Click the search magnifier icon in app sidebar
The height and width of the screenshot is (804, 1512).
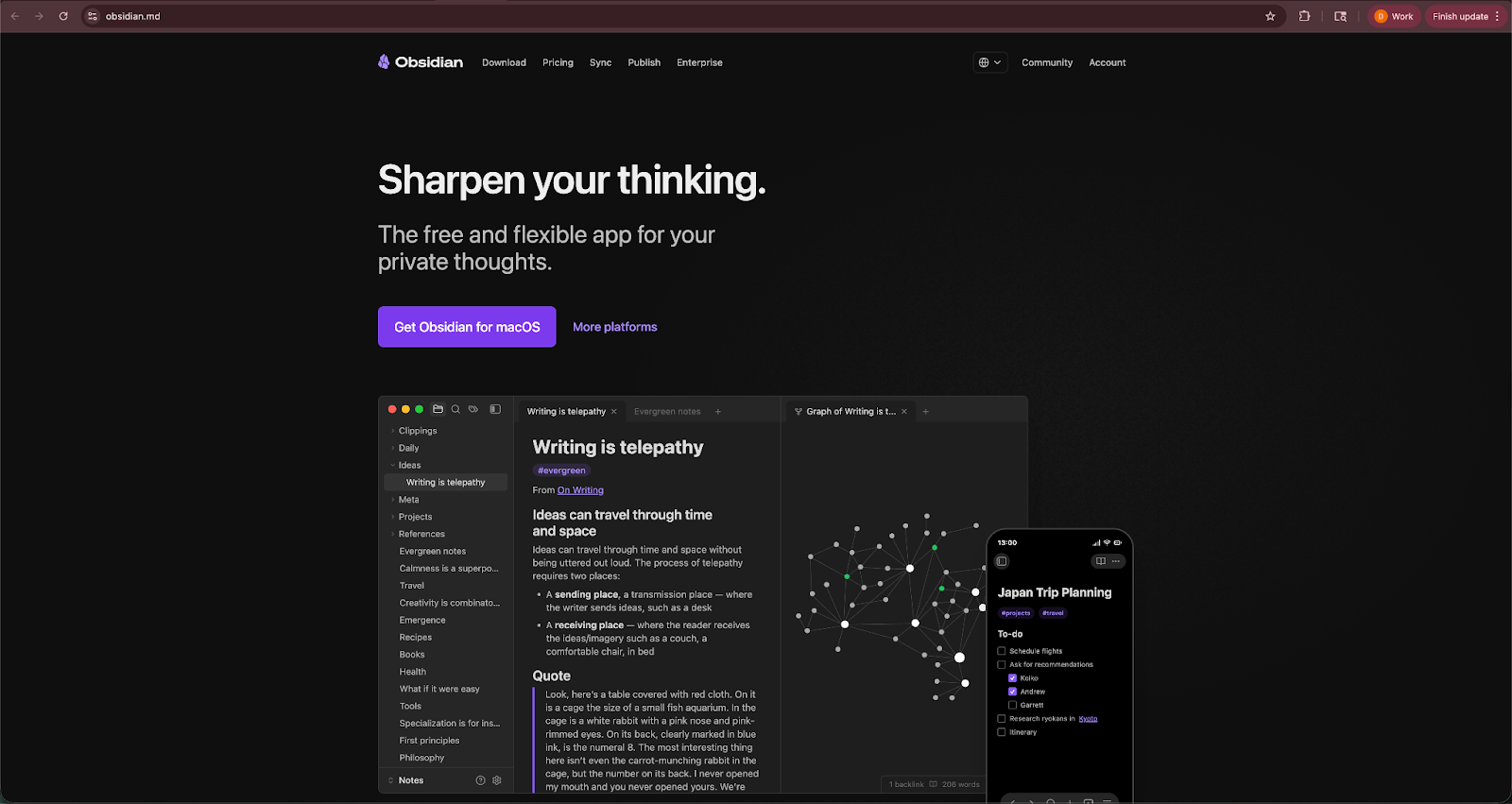pyautogui.click(x=455, y=409)
